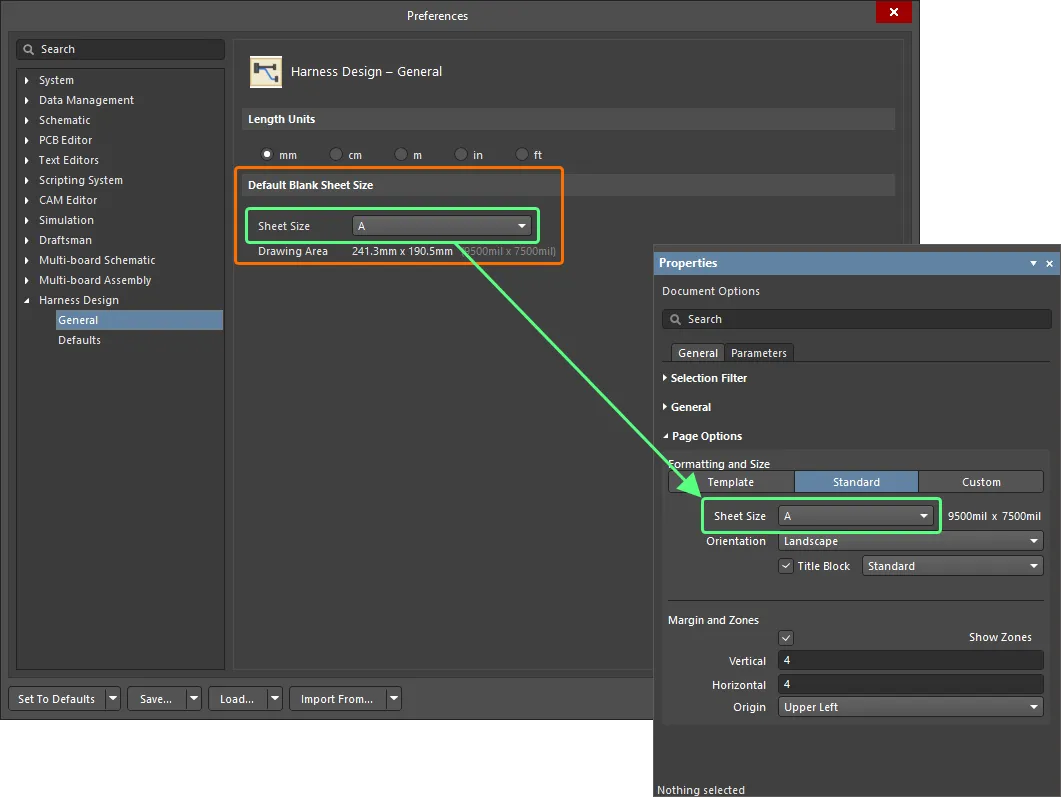Expand the Schematic tree node
Viewport: 1061px width, 797px height.
tap(27, 120)
